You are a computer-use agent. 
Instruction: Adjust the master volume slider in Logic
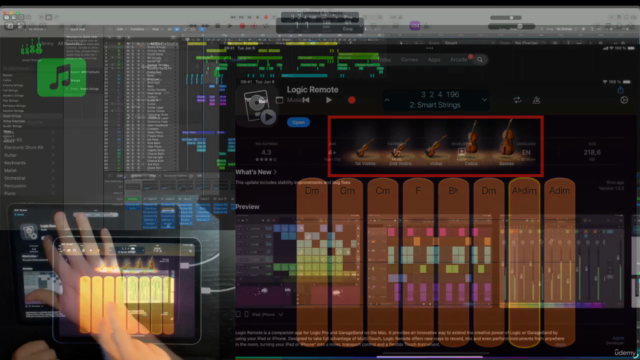click(511, 27)
